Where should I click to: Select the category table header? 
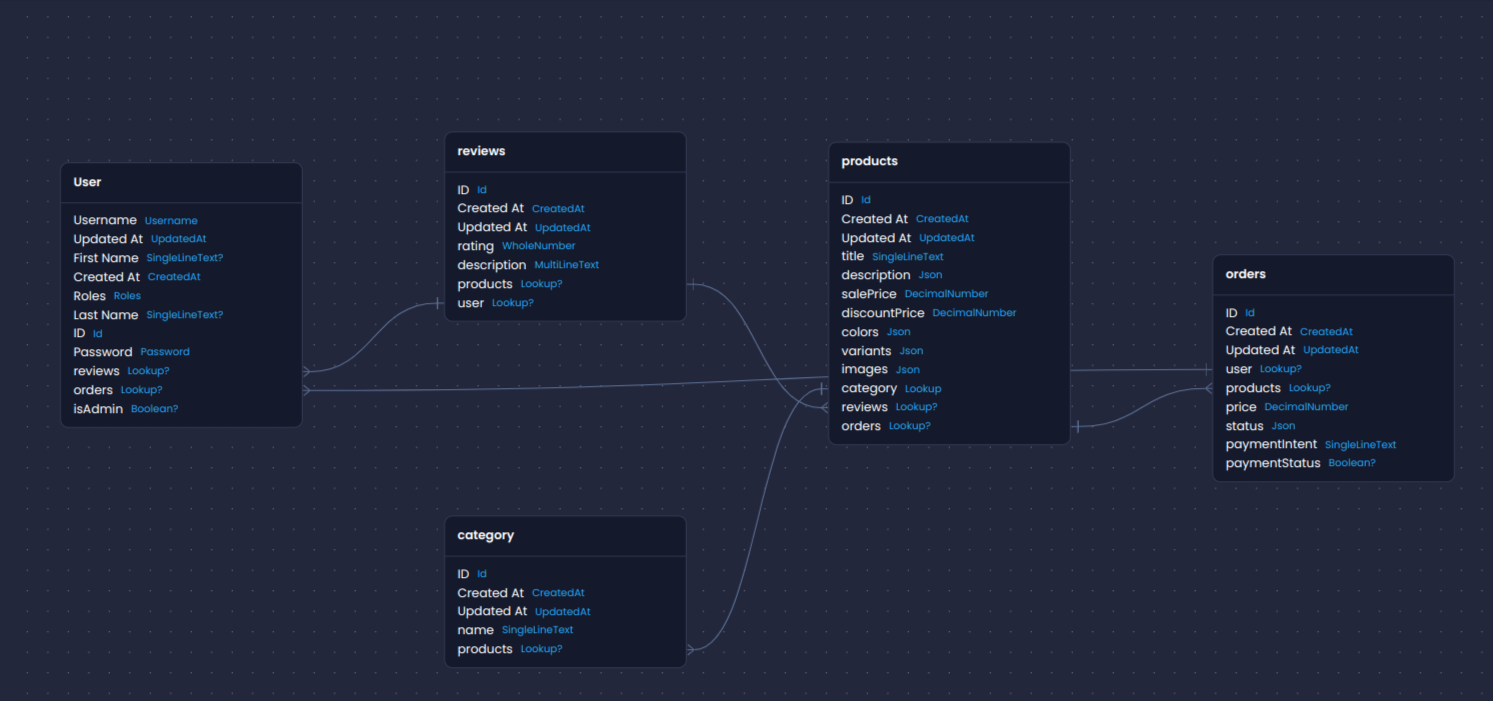[x=485, y=535]
